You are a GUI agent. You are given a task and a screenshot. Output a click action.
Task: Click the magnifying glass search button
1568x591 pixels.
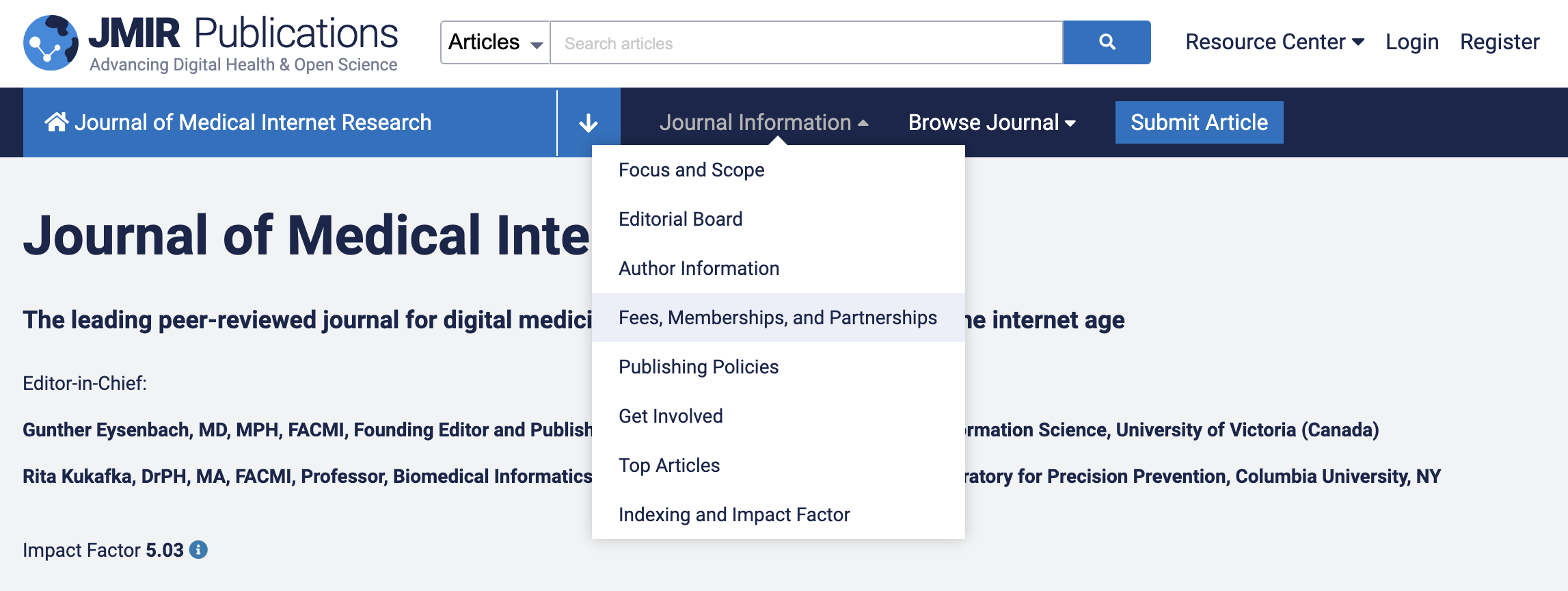tap(1107, 42)
